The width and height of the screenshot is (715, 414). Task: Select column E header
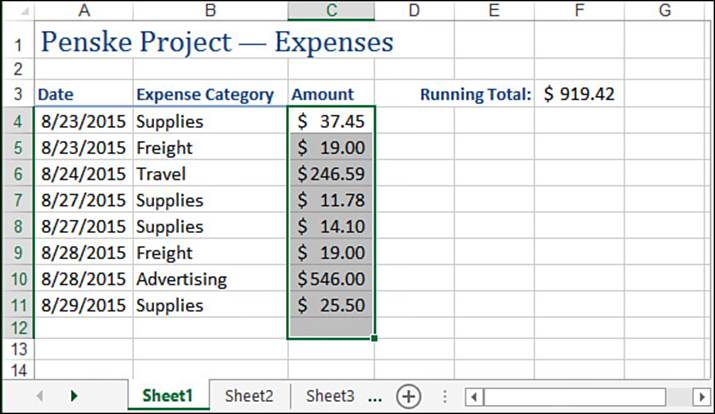click(494, 10)
